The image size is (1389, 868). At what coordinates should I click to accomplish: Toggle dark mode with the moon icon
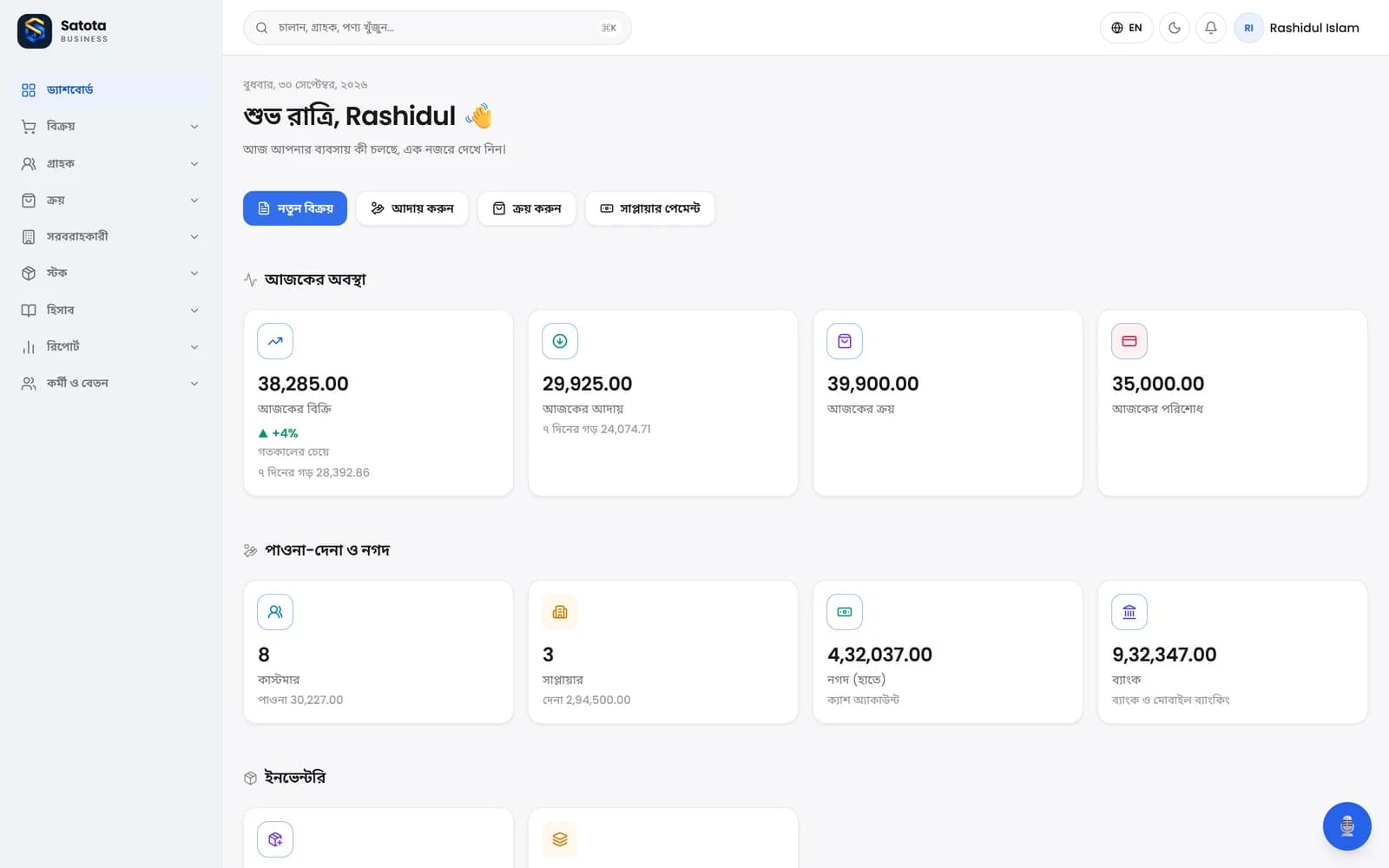1175,28
